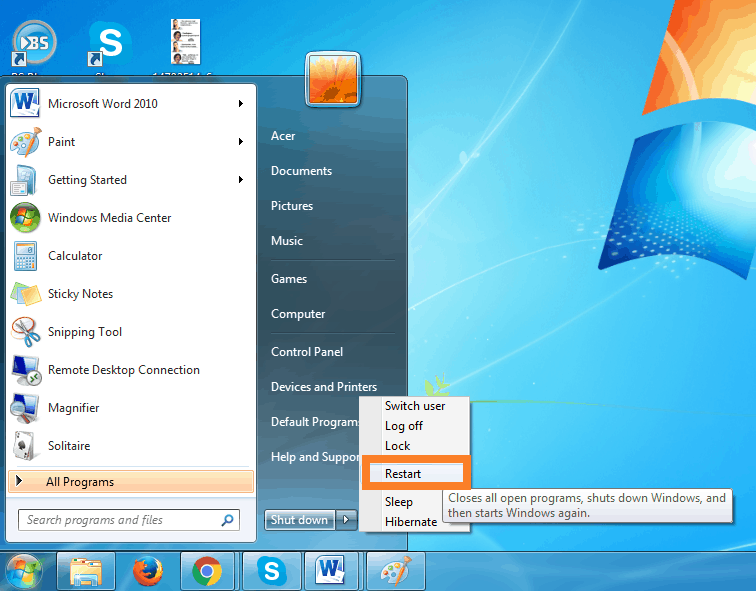
Task: Expand Microsoft Word 2010 jump list arrow
Action: pyautogui.click(x=241, y=103)
